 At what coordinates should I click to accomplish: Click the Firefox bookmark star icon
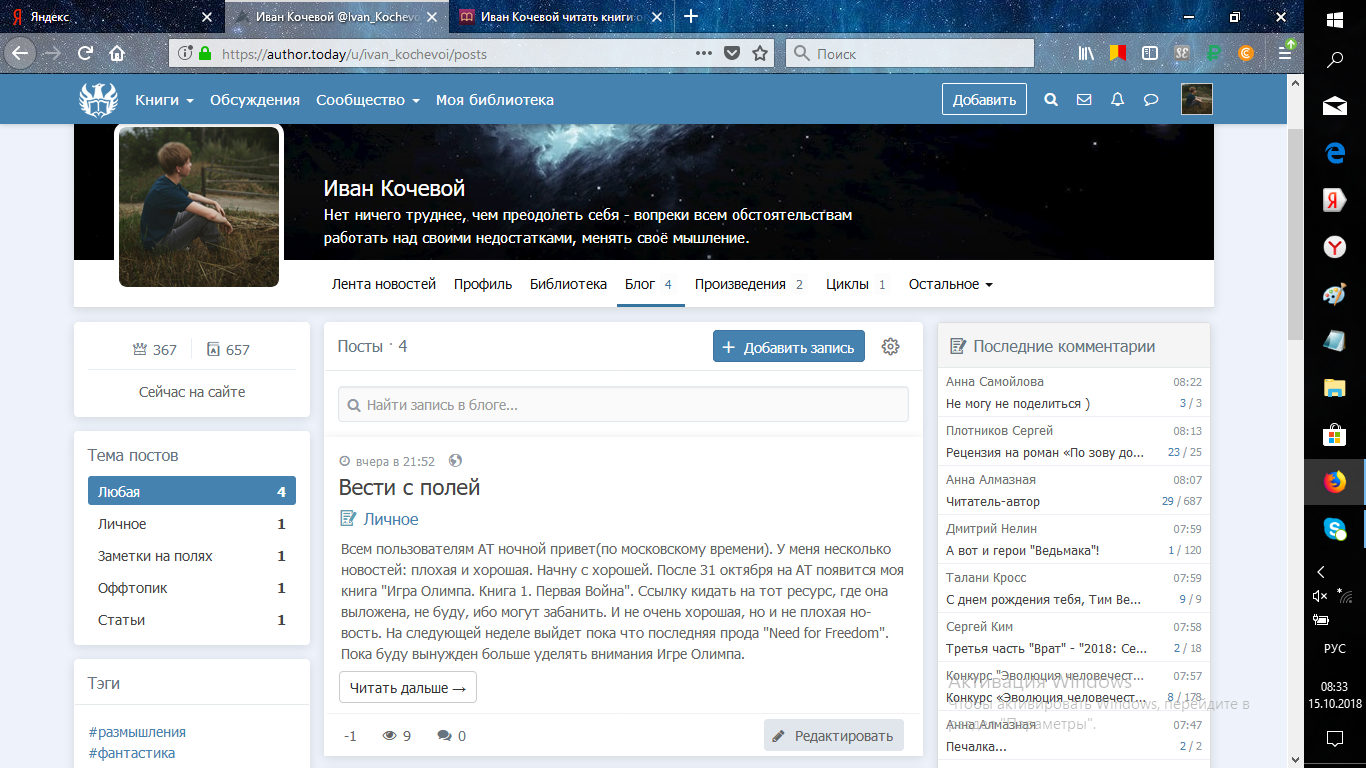click(x=760, y=54)
